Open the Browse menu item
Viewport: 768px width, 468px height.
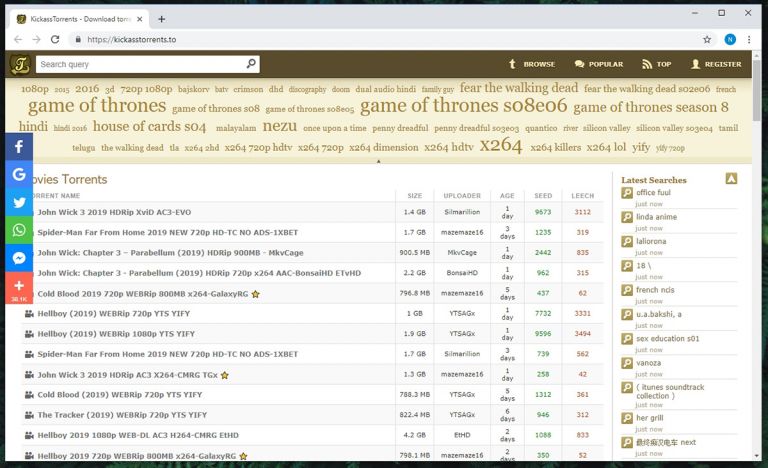click(x=531, y=64)
